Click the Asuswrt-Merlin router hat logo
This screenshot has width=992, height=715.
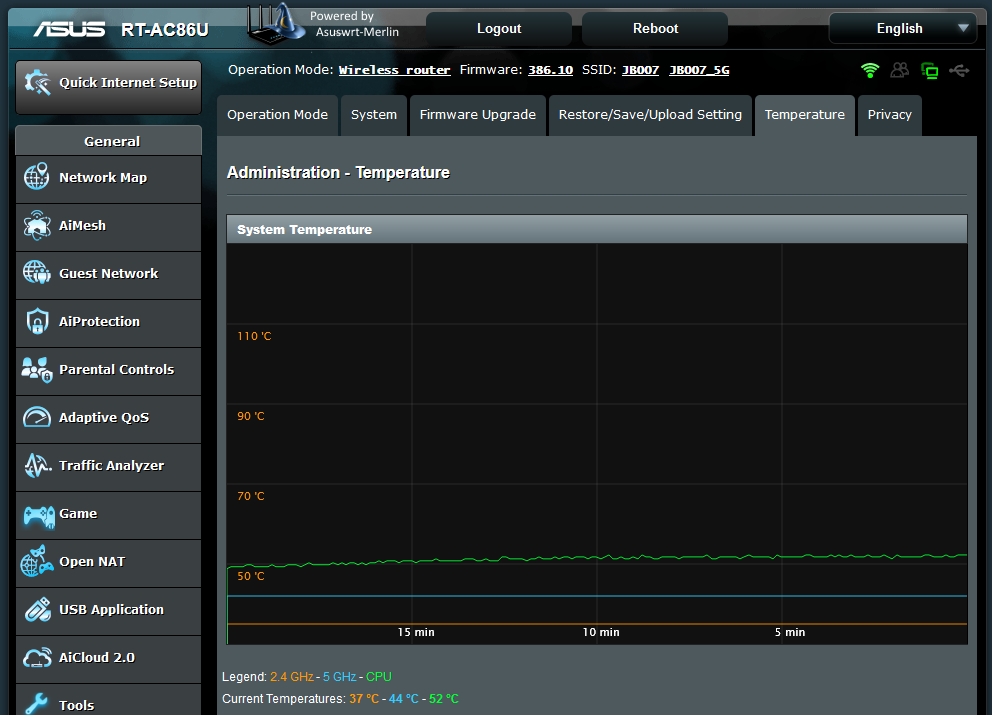click(275, 24)
